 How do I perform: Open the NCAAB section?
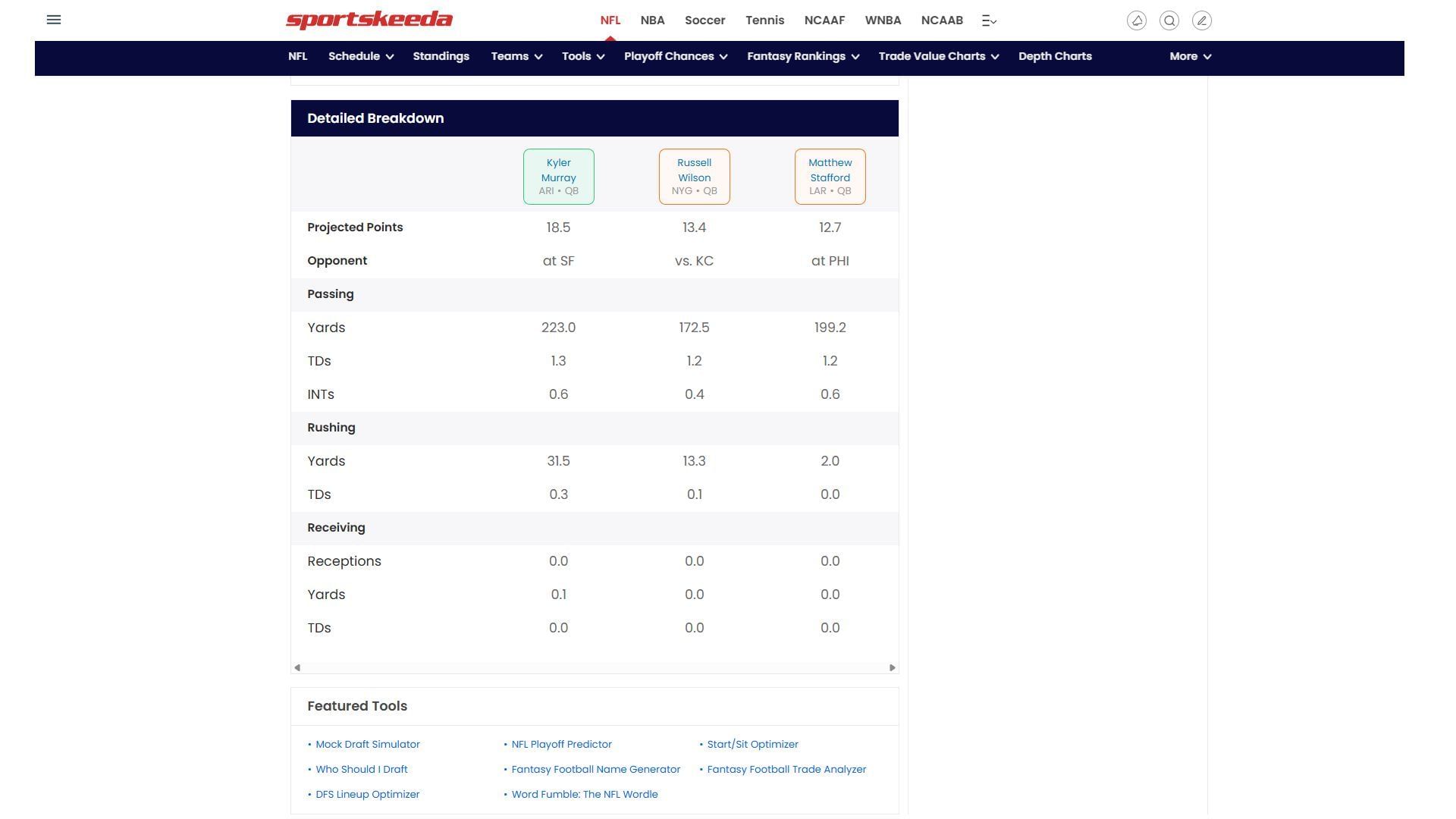tap(942, 20)
